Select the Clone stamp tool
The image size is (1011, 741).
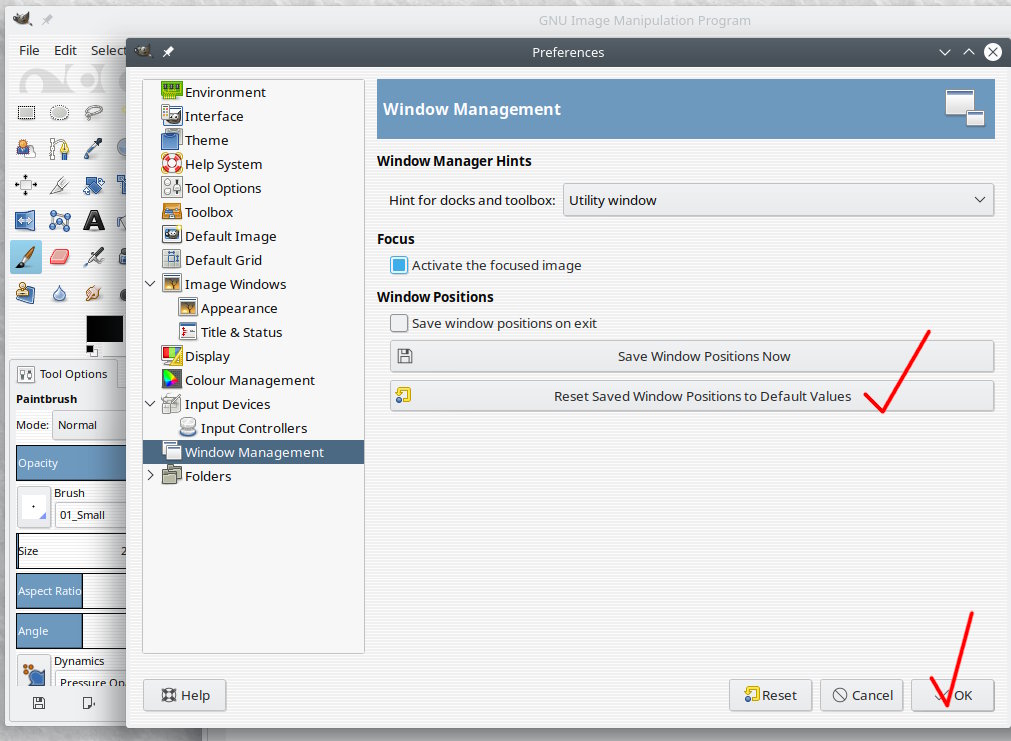coord(26,293)
